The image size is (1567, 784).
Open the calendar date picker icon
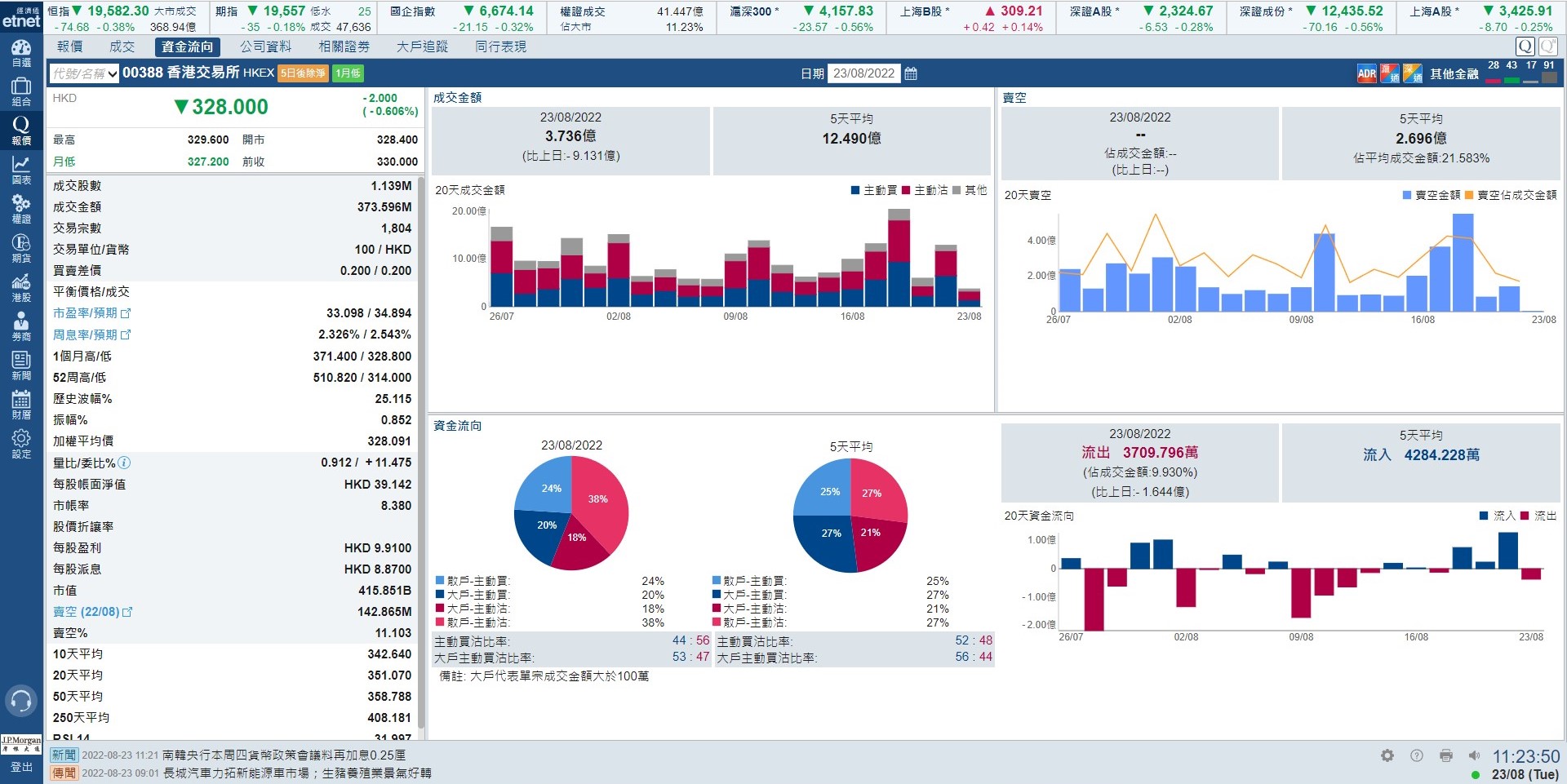click(x=911, y=73)
